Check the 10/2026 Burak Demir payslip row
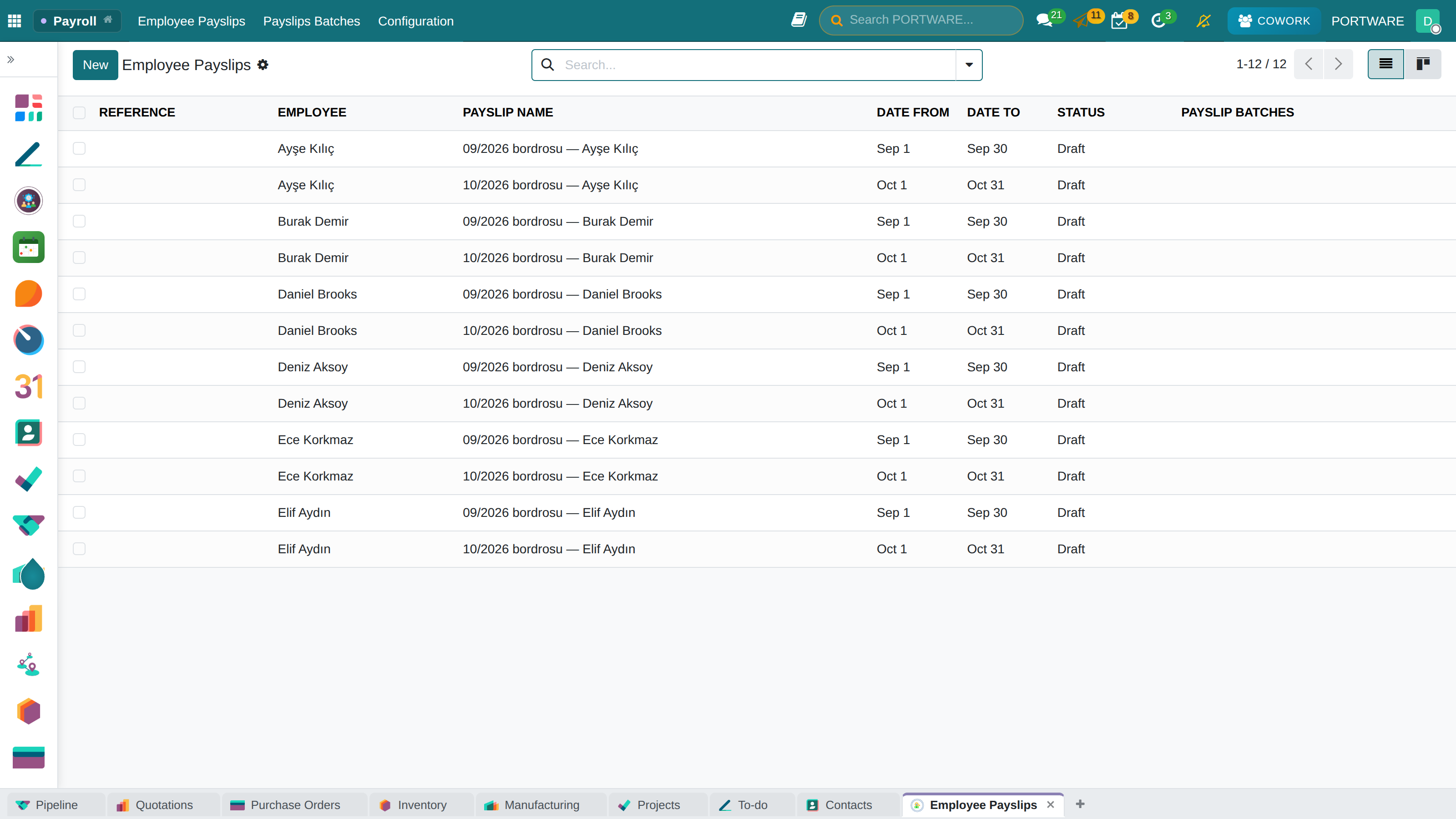1456x819 pixels. pyautogui.click(x=79, y=258)
